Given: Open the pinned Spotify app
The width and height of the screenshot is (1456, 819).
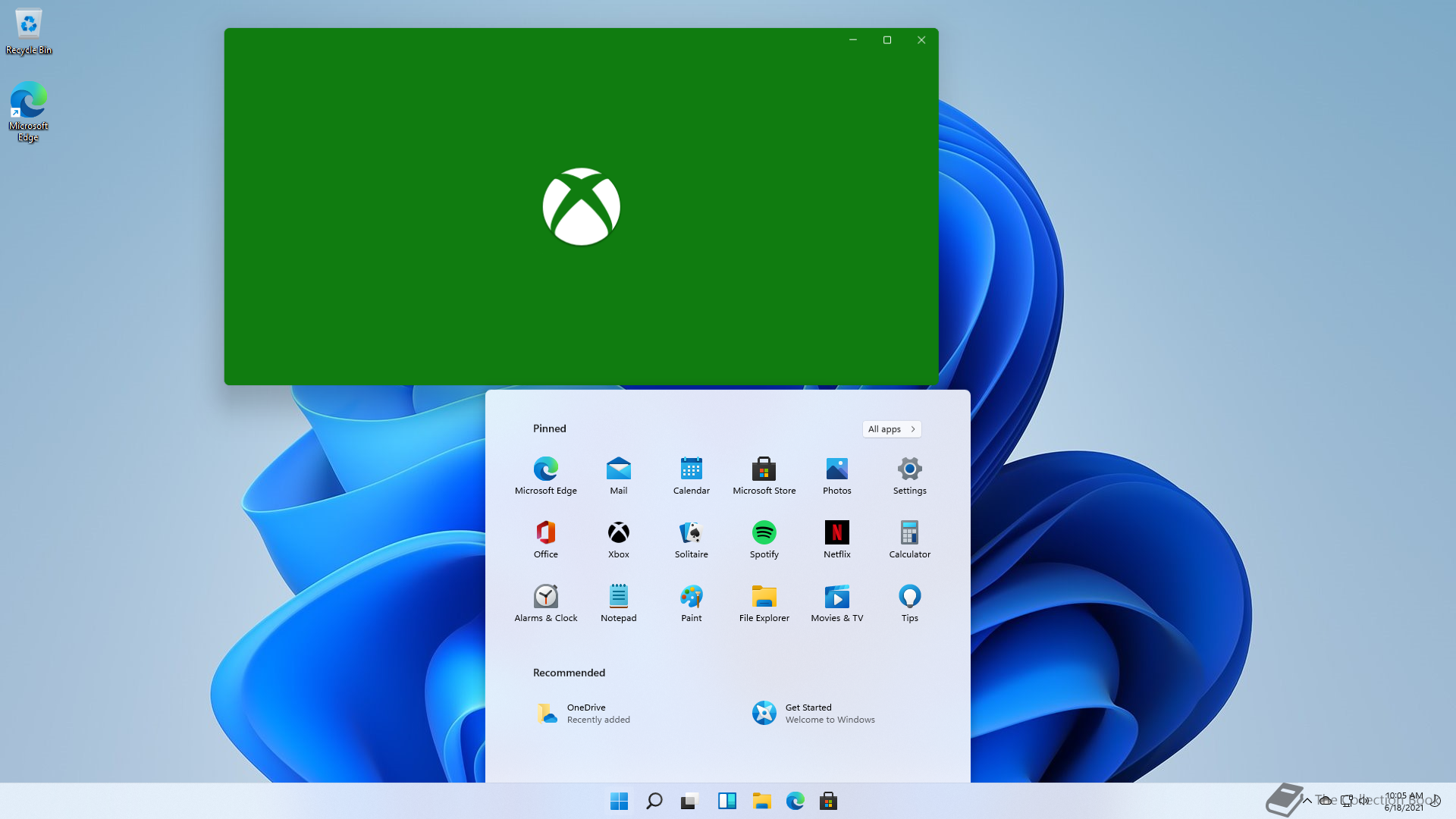Looking at the screenshot, I should (x=764, y=539).
